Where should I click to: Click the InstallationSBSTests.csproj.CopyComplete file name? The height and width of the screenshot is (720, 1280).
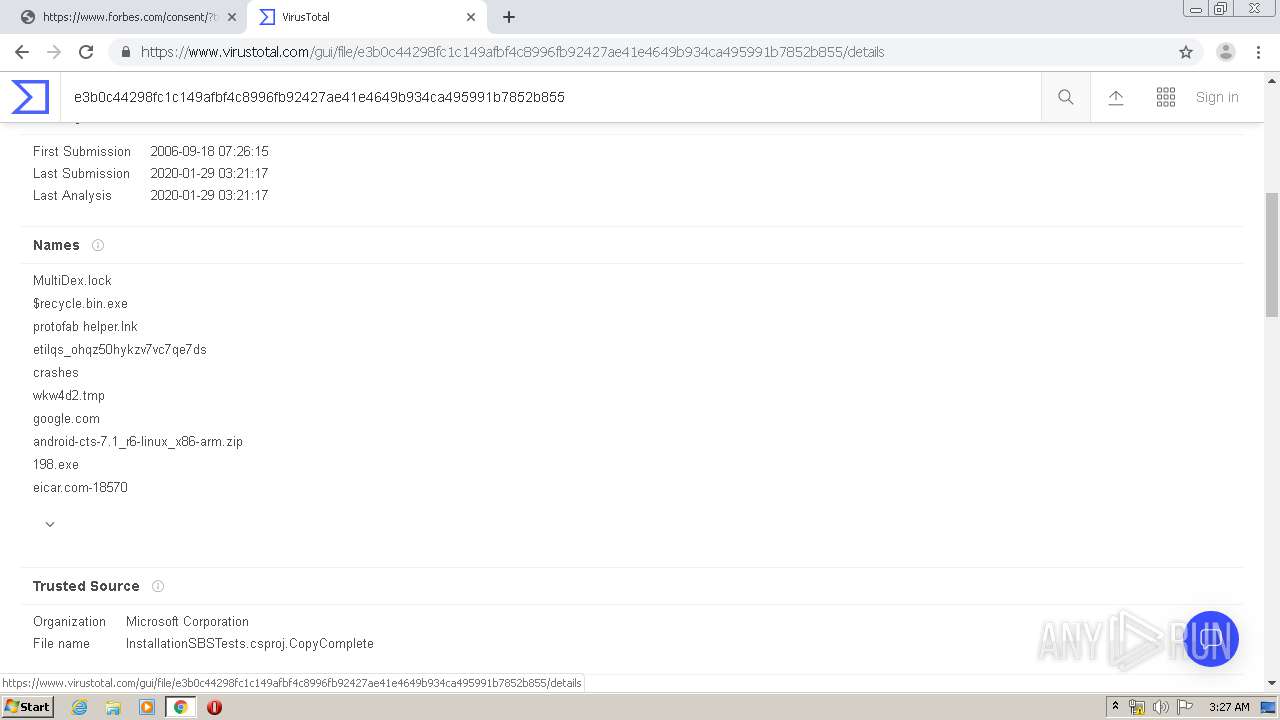(250, 644)
